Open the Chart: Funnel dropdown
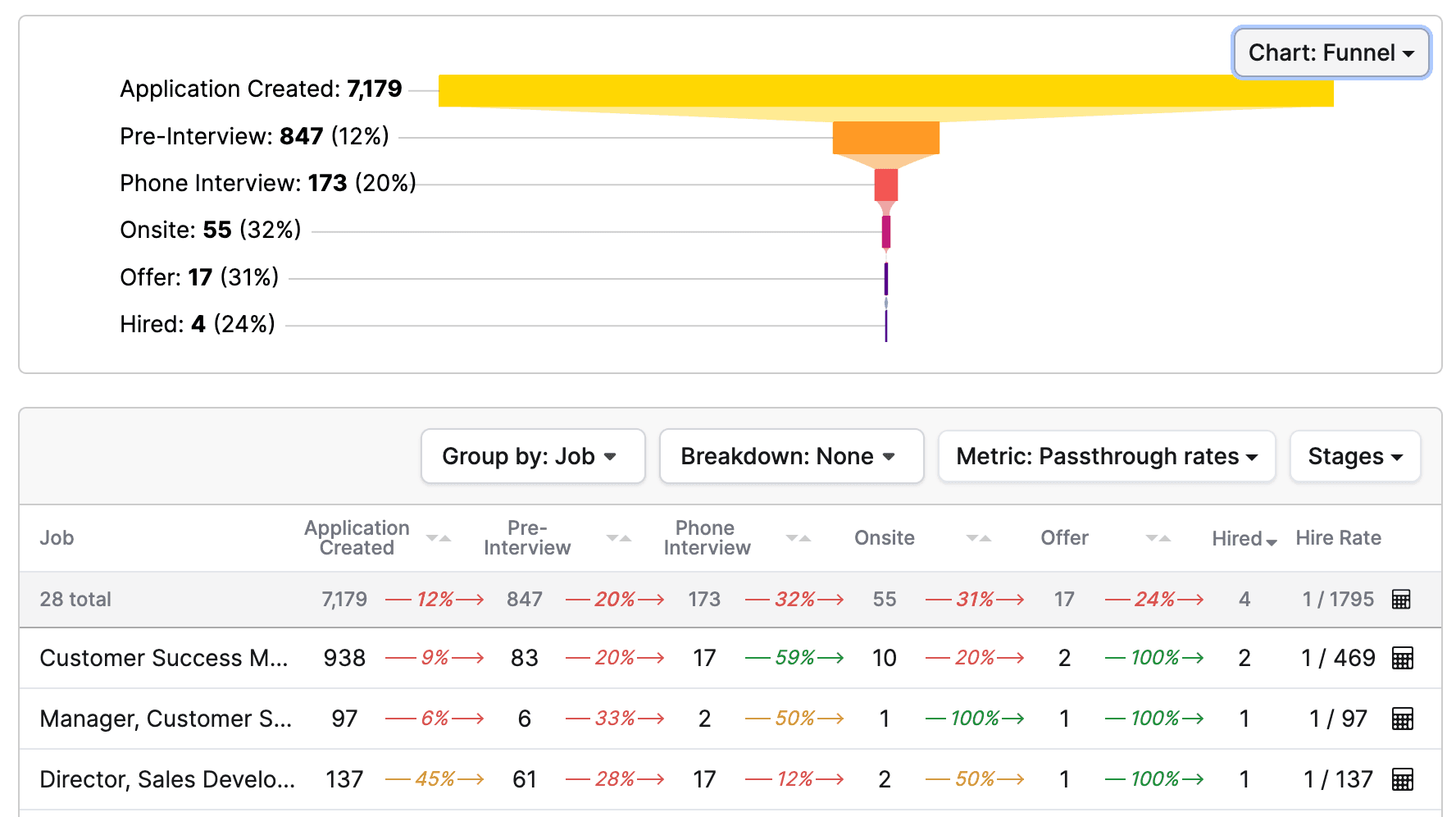Image resolution: width=1456 pixels, height=817 pixels. (1331, 53)
